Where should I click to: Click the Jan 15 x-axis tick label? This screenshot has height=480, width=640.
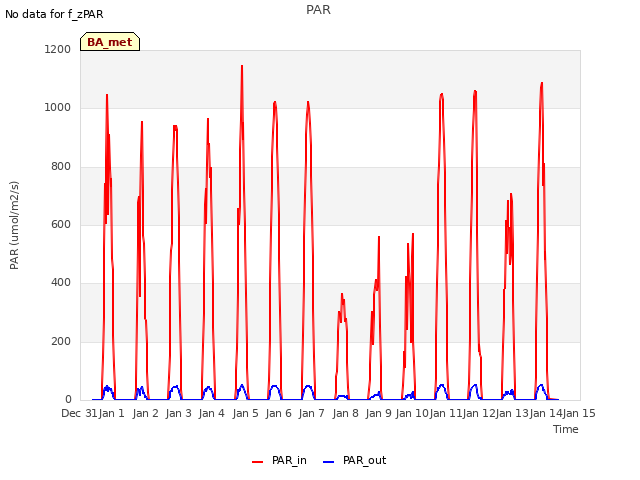coord(579,413)
